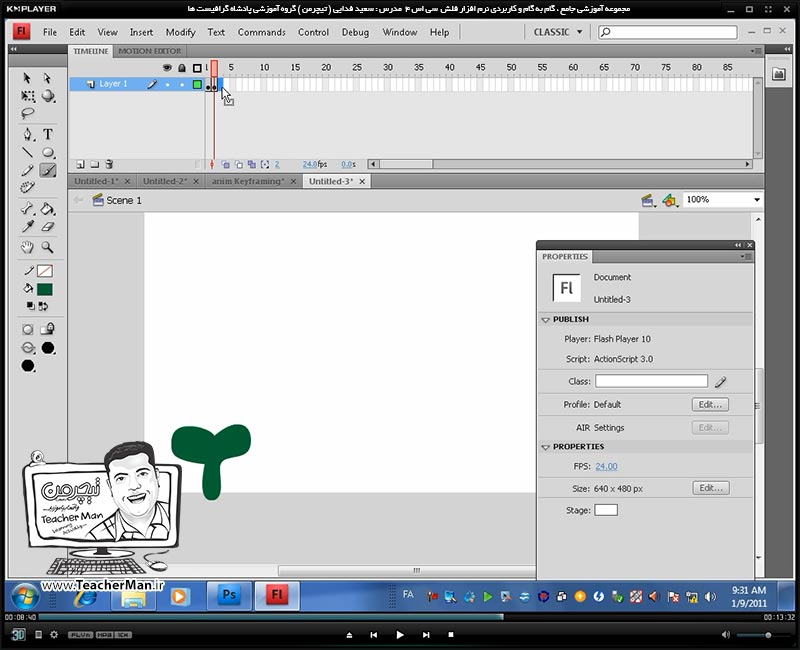Select the Subselection tool
Screen dimensions: 800x650
pyautogui.click(x=47, y=78)
